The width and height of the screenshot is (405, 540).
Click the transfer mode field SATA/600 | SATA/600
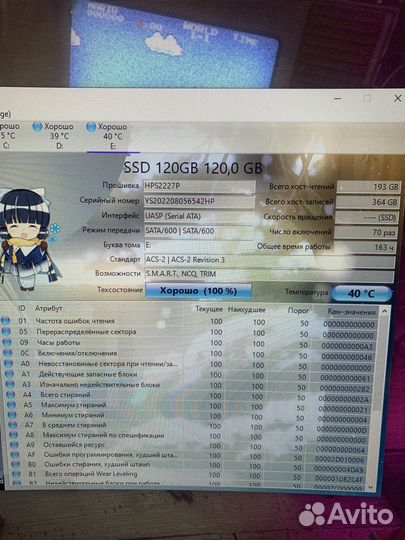pos(199,231)
